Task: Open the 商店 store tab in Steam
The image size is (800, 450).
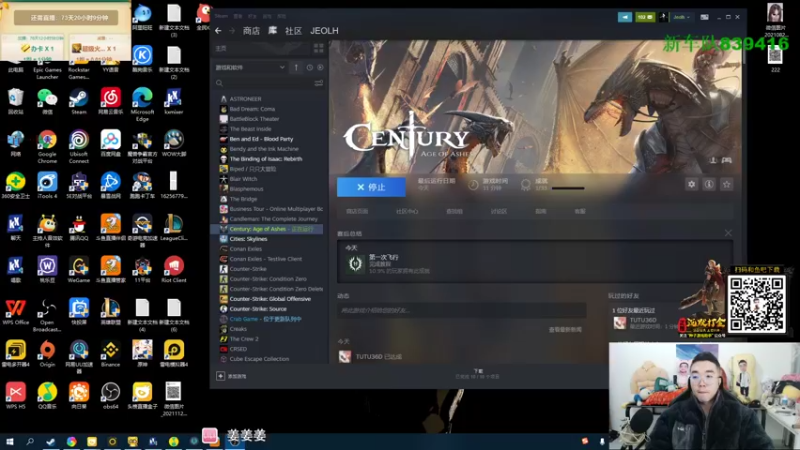Action: click(x=251, y=31)
